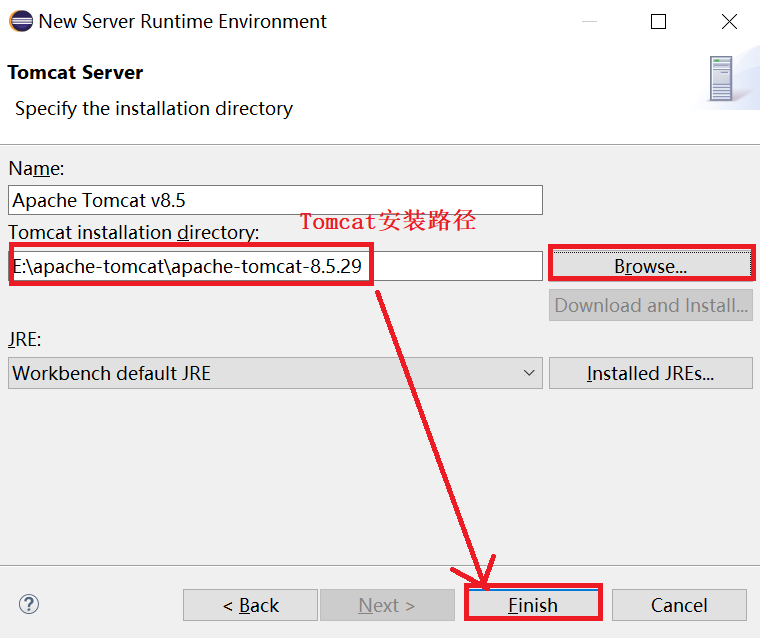Click the 'Name:' label

36,168
